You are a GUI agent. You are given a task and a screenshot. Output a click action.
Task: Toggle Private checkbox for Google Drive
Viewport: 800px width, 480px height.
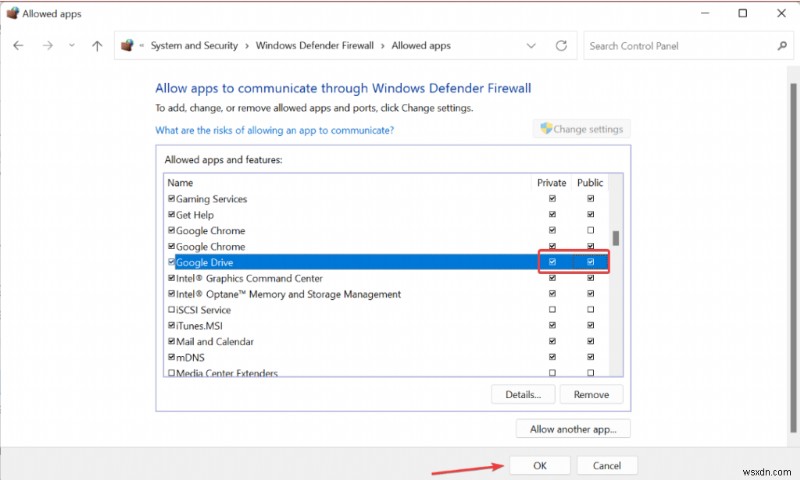[552, 263]
